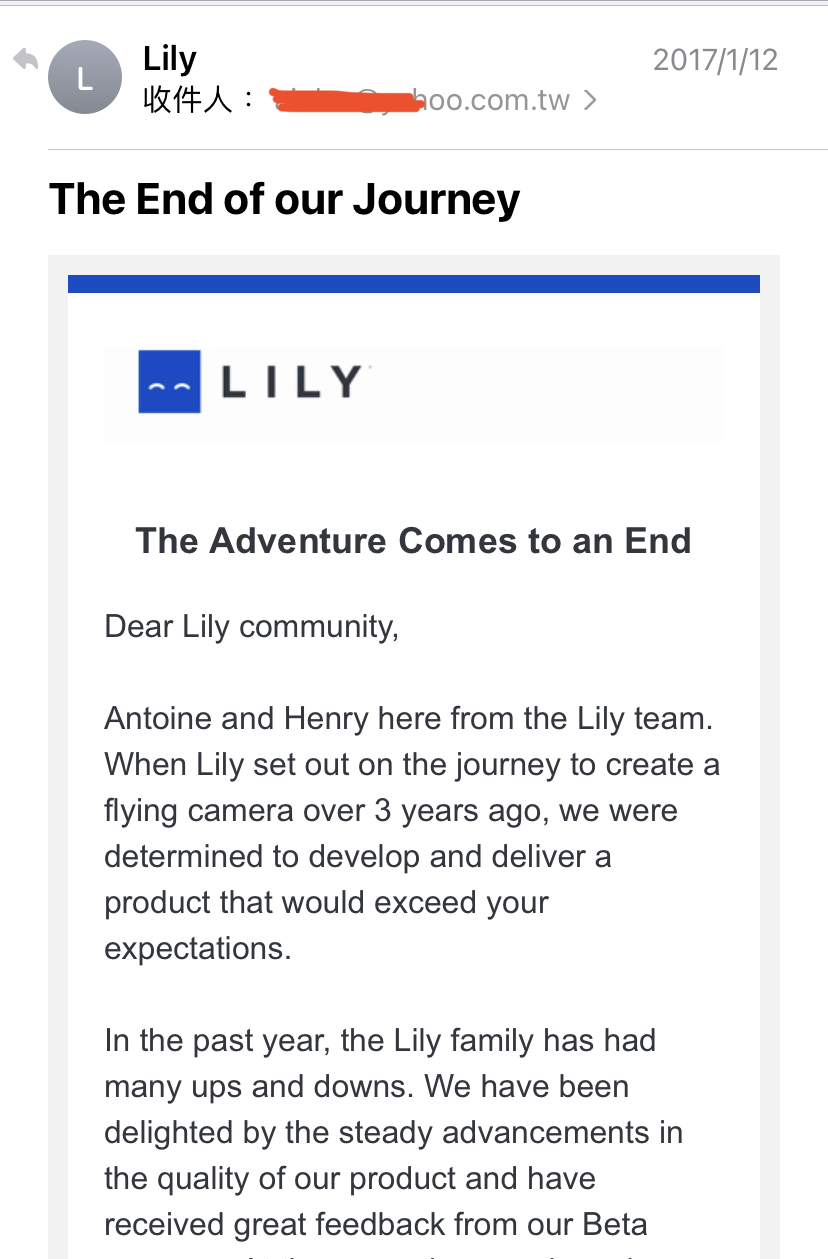Click the Dear Lily community greeting line

pyautogui.click(x=252, y=627)
